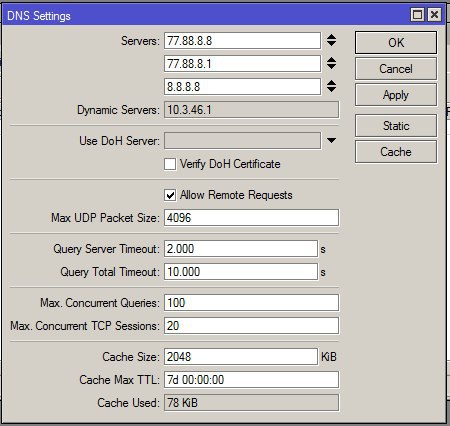Click the OK button
Viewport: 450px width, 426px height.
coord(396,42)
